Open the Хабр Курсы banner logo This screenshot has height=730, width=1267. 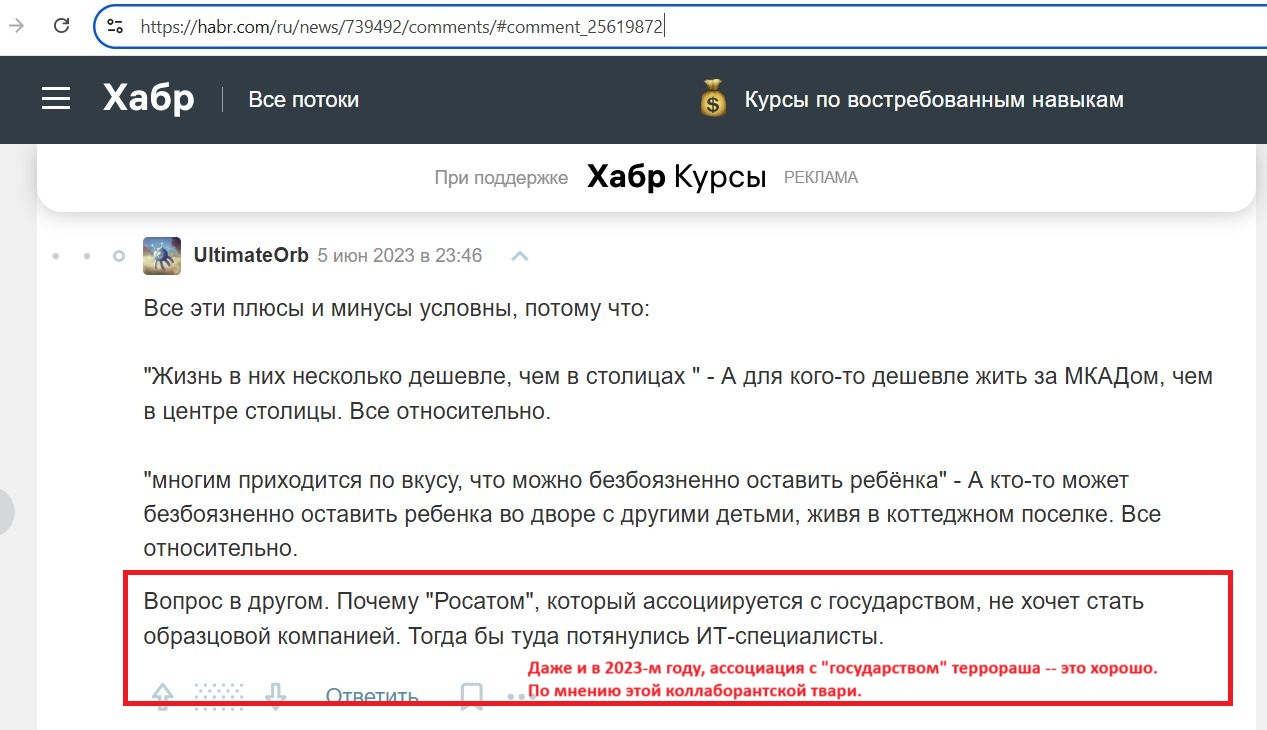coord(676,177)
